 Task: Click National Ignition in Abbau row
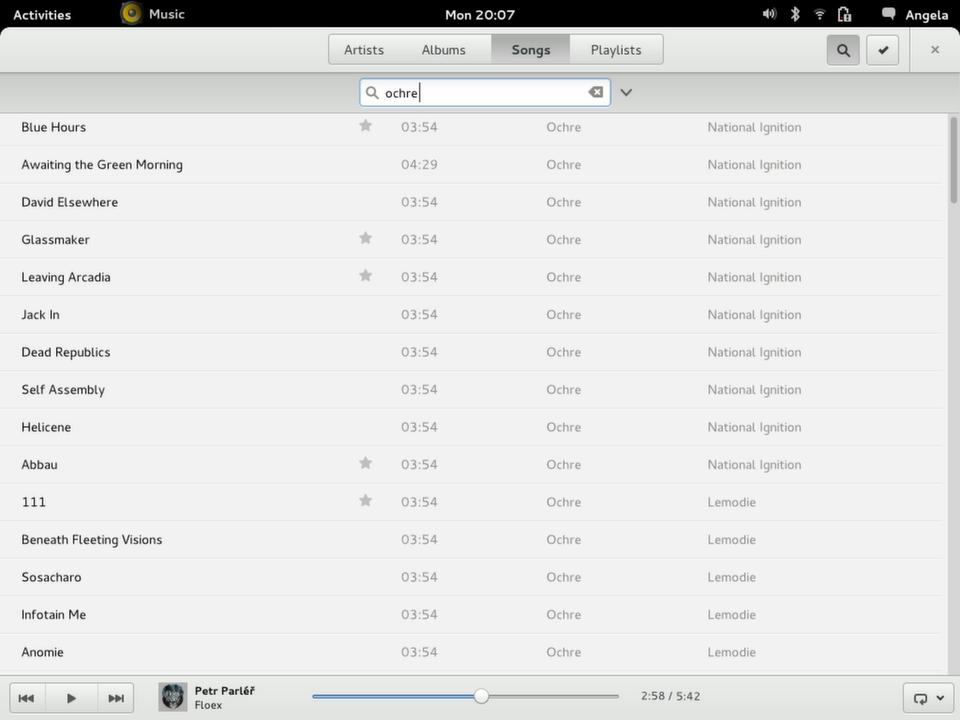(x=754, y=465)
